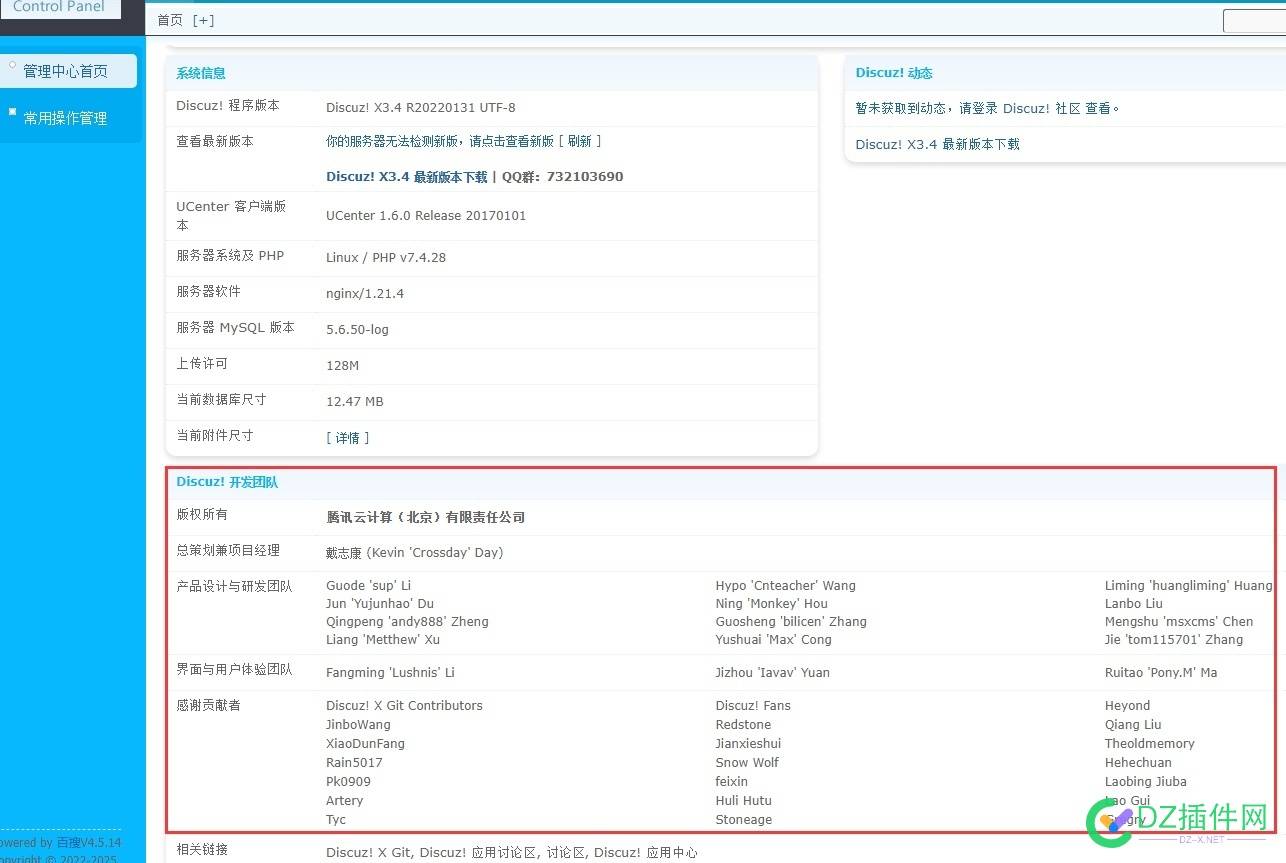
Task: Select the 腾讯云计算（北京）有限责任公司 text
Action: (425, 517)
